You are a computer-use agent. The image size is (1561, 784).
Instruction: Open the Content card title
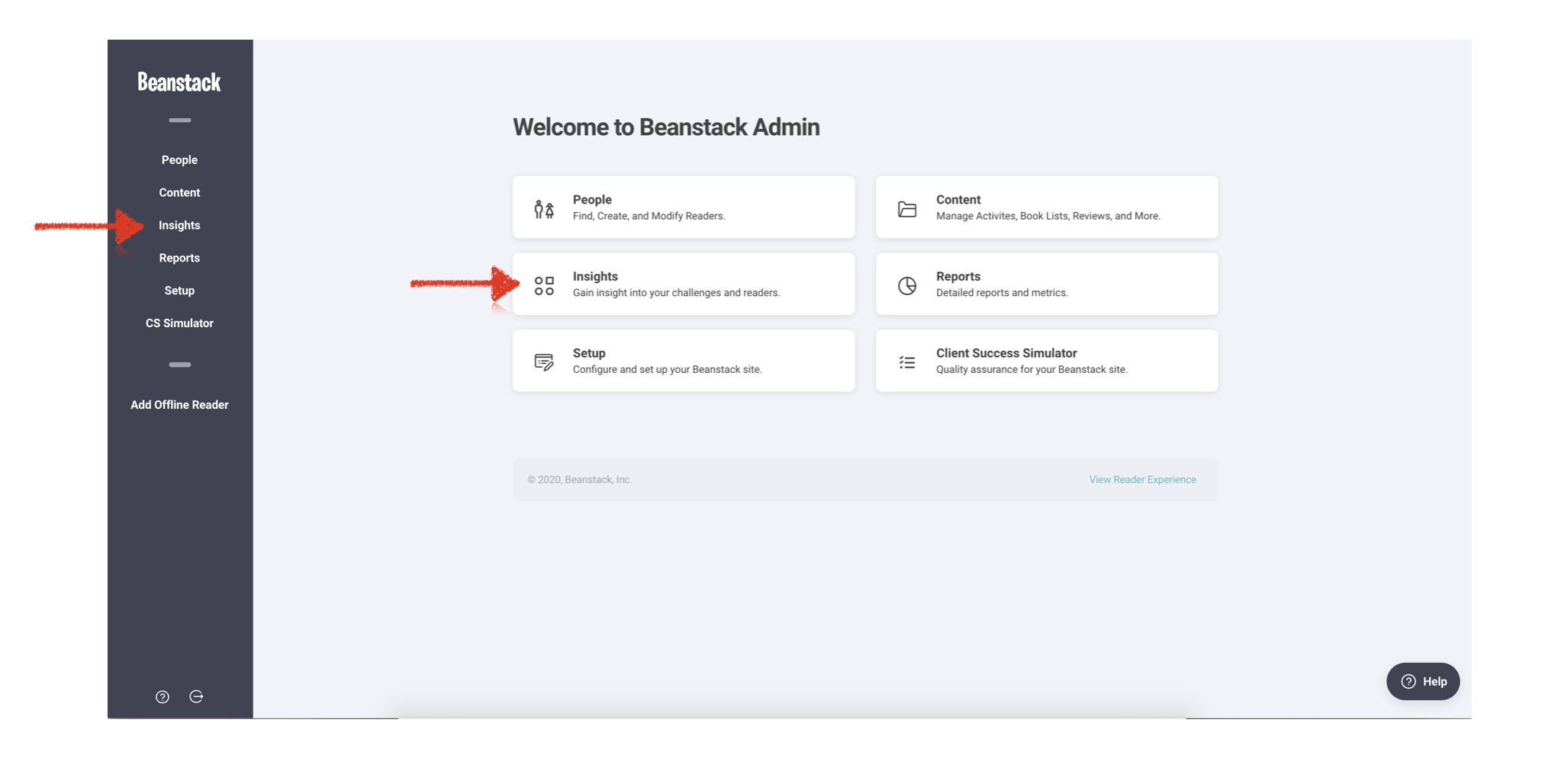click(x=958, y=200)
